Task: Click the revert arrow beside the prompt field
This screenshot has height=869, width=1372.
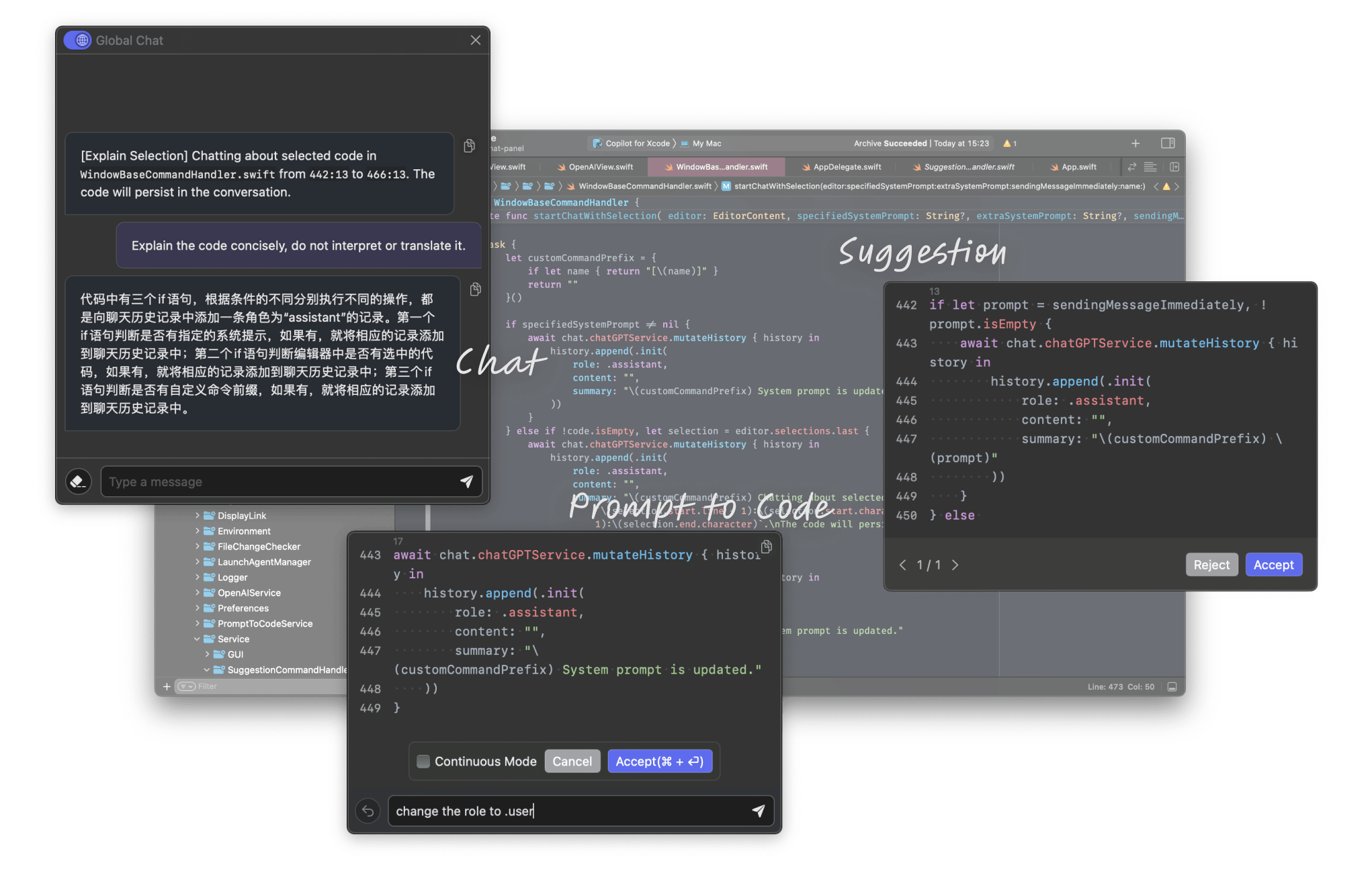Action: (368, 811)
